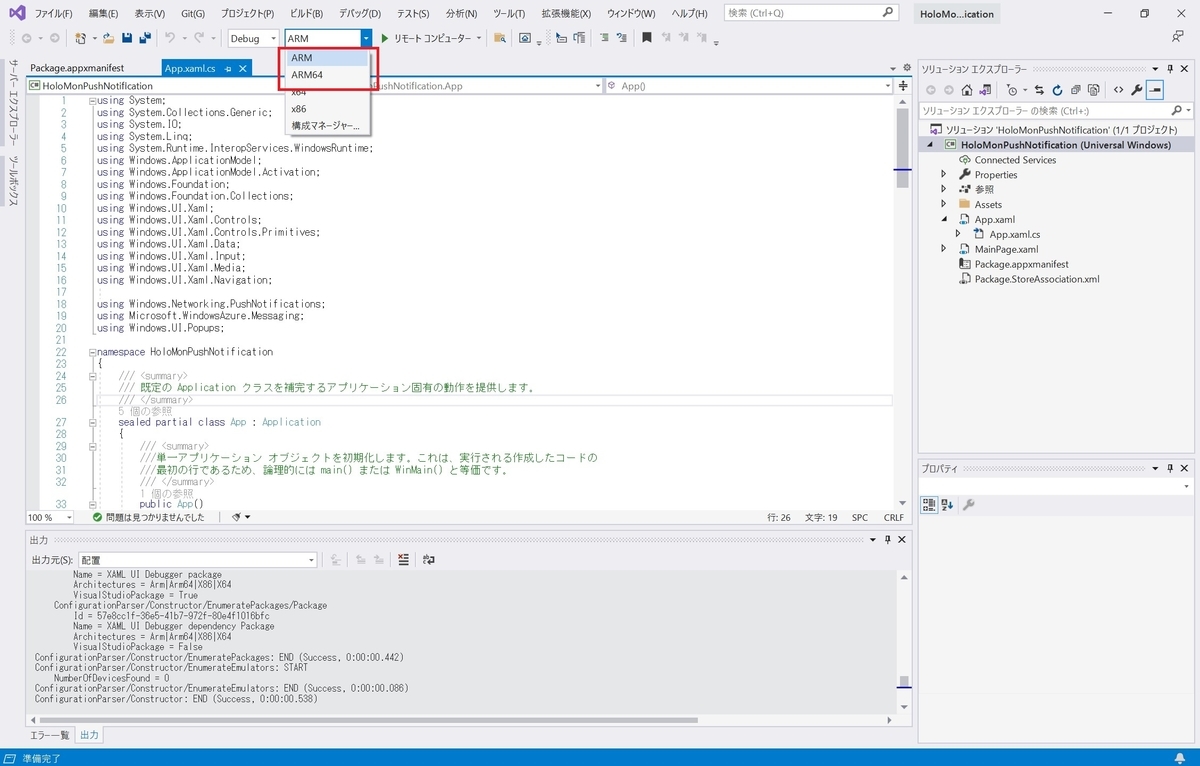Open the 出力元 配置 source dropdown
Viewport: 1200px width, 766px height.
[311, 560]
